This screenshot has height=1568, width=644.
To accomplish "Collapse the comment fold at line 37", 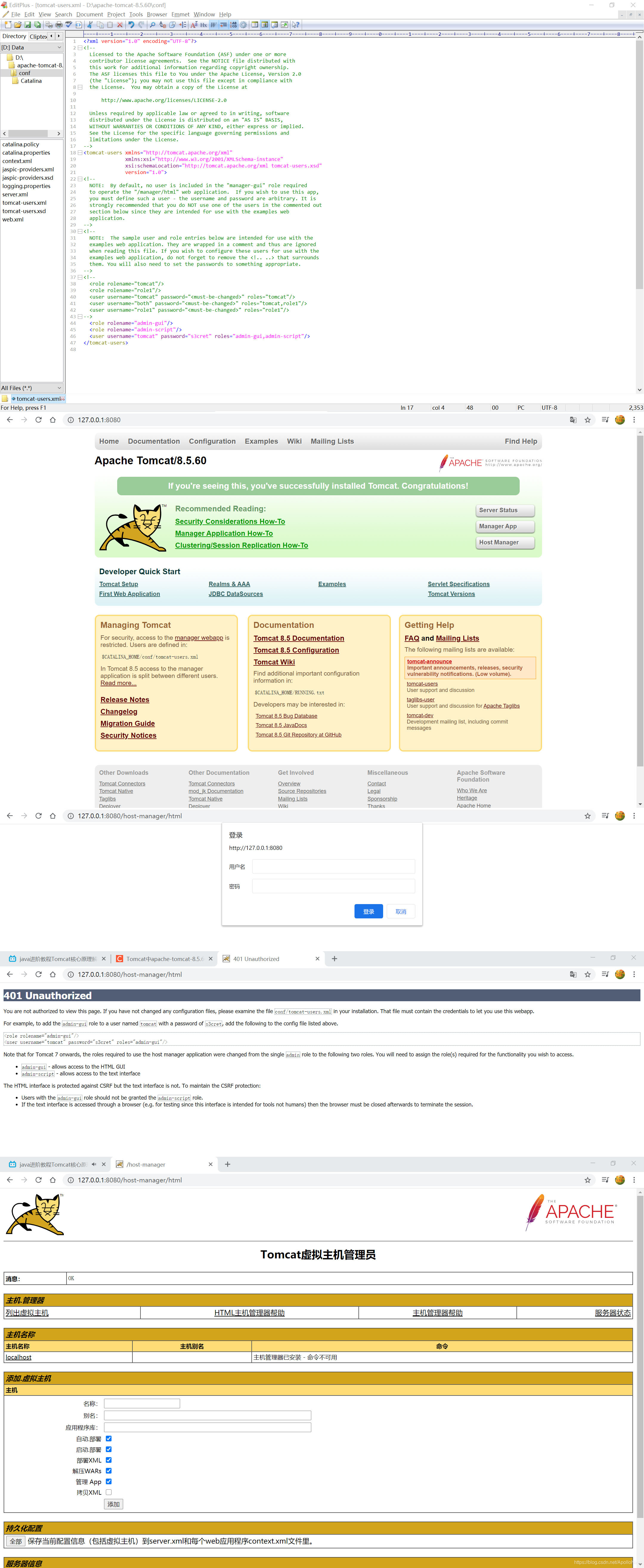I will coord(80,277).
